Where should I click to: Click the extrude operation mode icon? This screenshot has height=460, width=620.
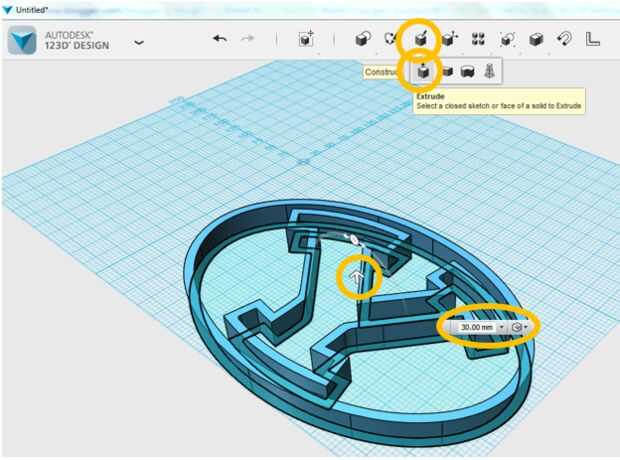tap(516, 327)
